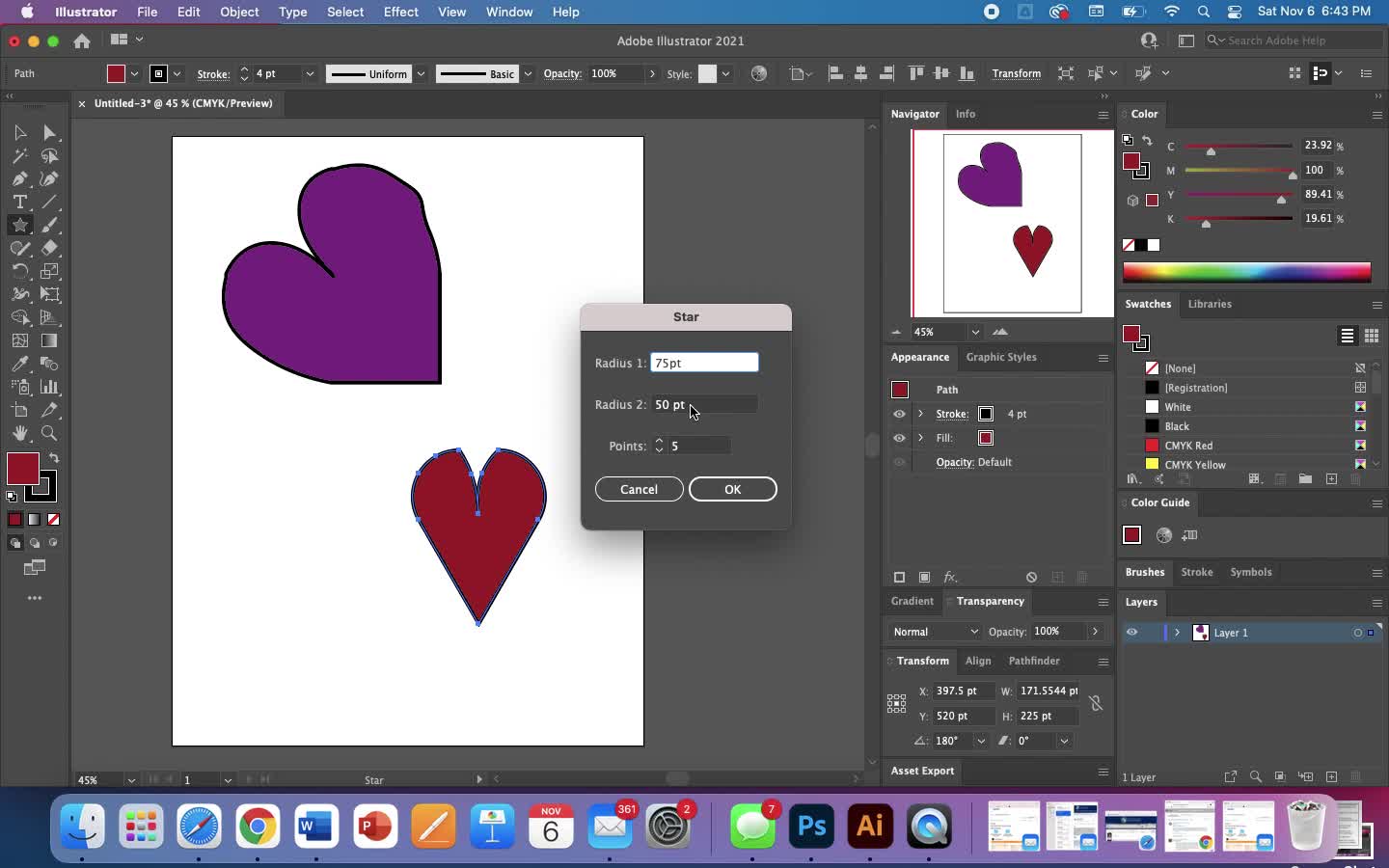Click the color spectrum bar

(x=1246, y=272)
